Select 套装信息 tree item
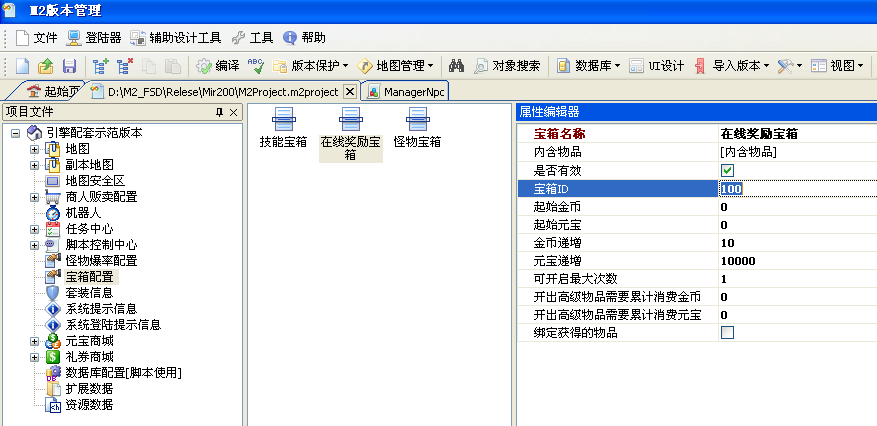This screenshot has width=877, height=426. pos(89,293)
